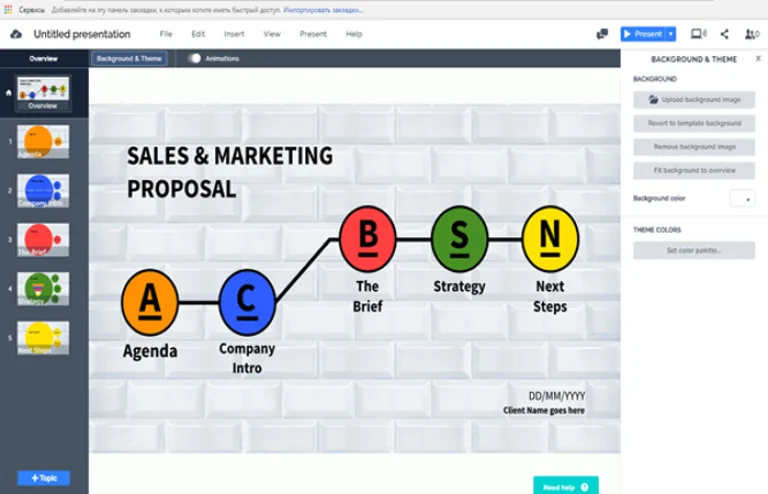Click the home icon beside Overview thumbnail

click(8, 93)
